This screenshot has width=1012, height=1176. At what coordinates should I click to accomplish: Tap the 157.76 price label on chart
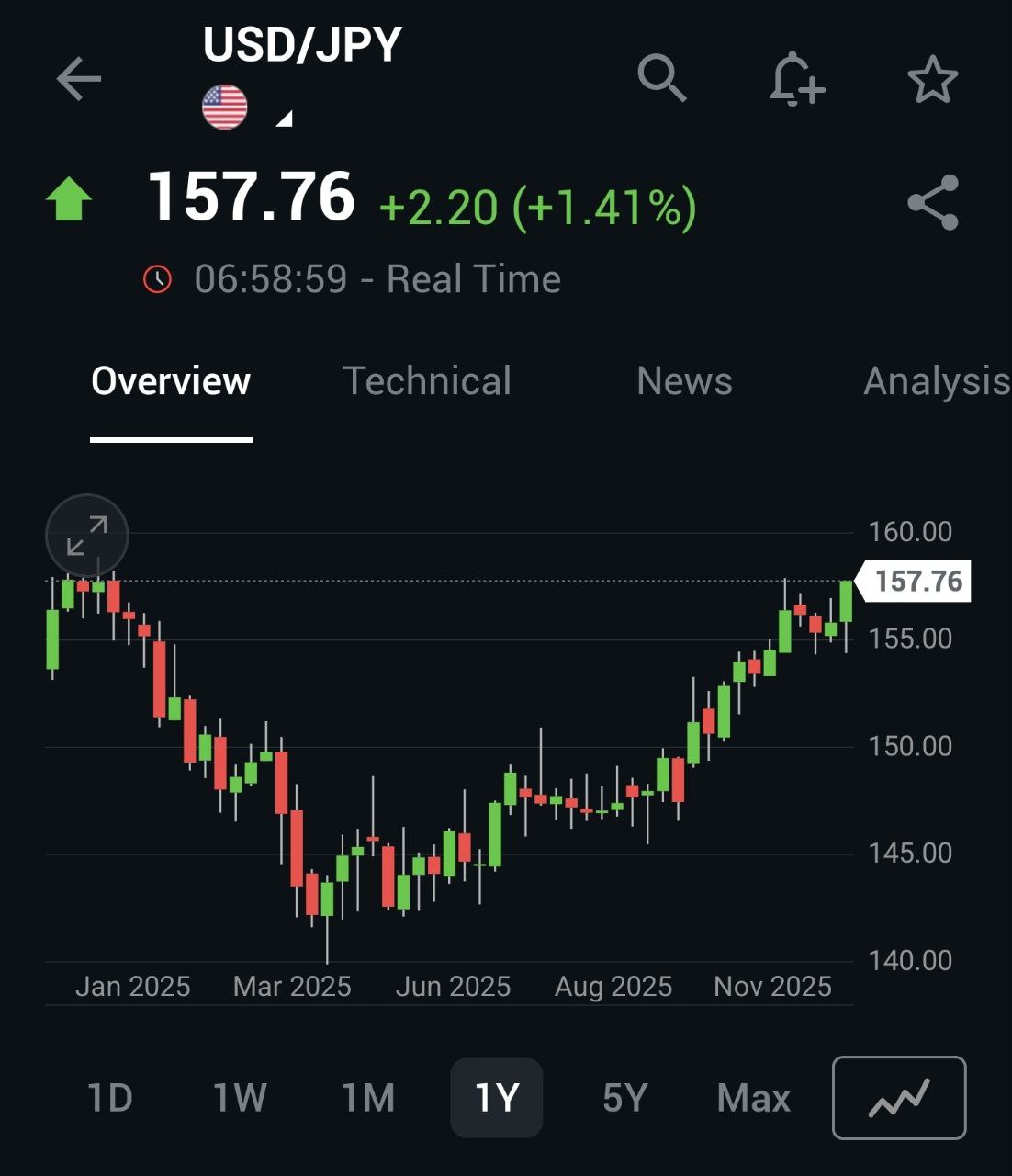tap(916, 582)
